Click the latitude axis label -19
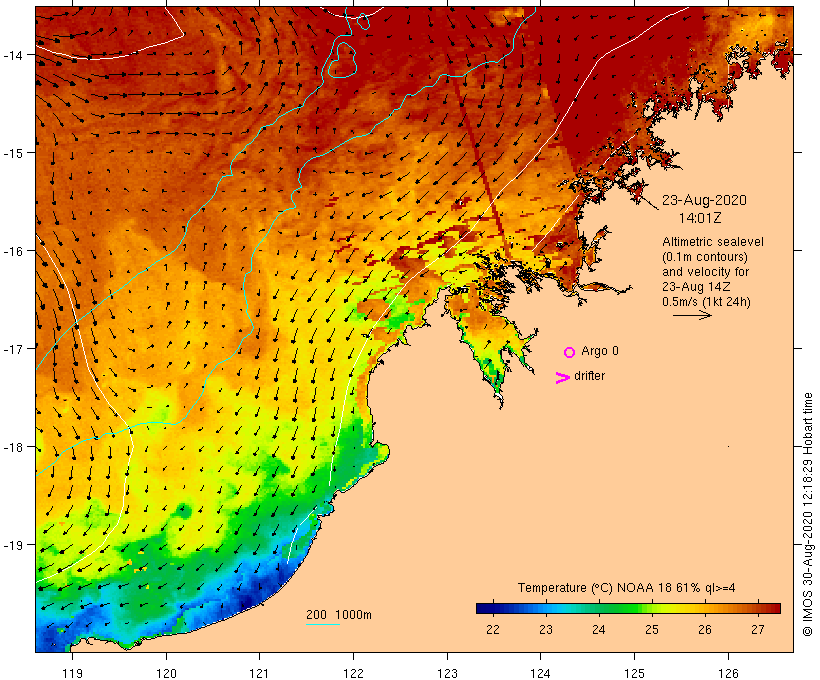Viewport: 820px width, 680px height. click(x=12, y=545)
